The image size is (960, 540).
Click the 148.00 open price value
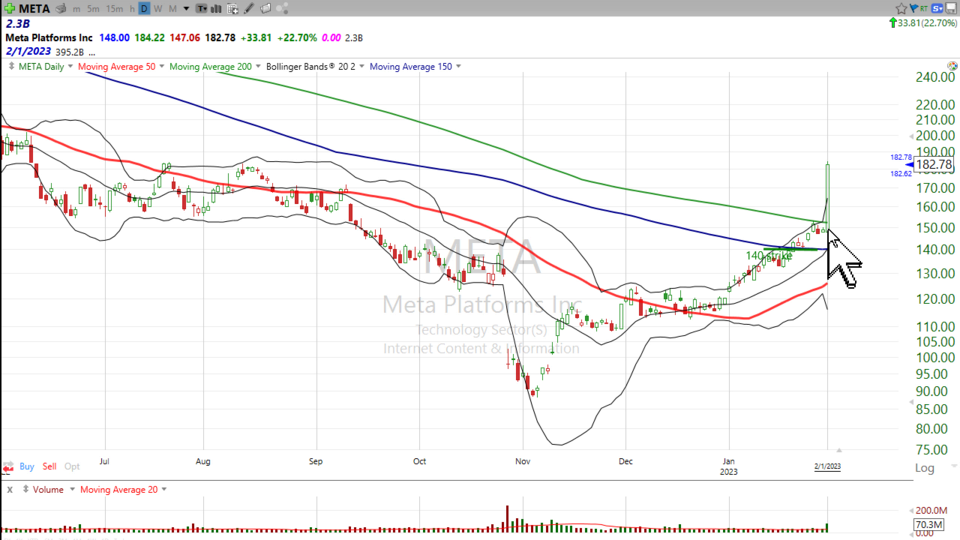pyautogui.click(x=114, y=37)
